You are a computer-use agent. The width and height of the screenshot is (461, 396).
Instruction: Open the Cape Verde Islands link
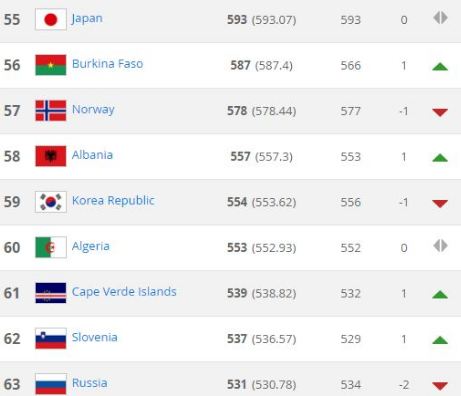124,292
